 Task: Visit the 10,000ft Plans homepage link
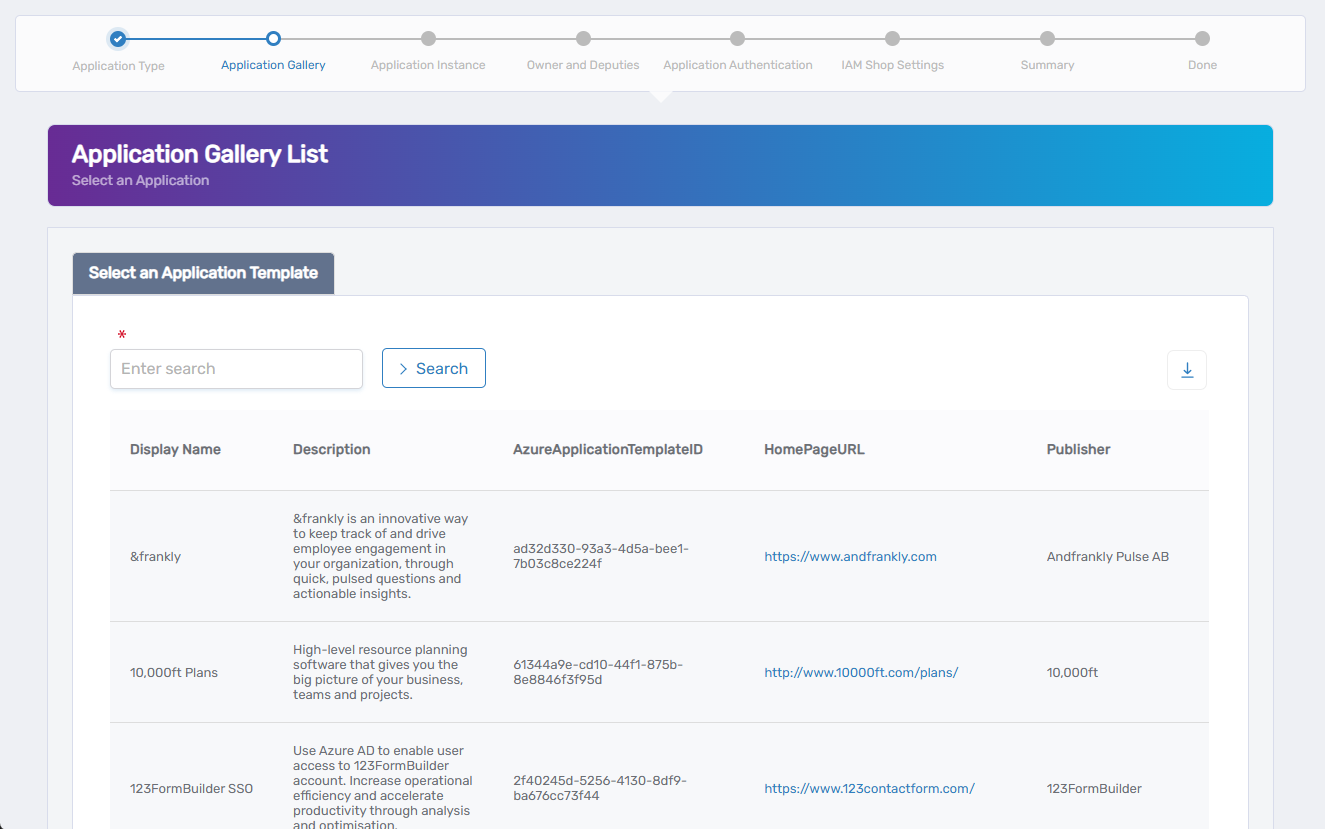click(861, 672)
